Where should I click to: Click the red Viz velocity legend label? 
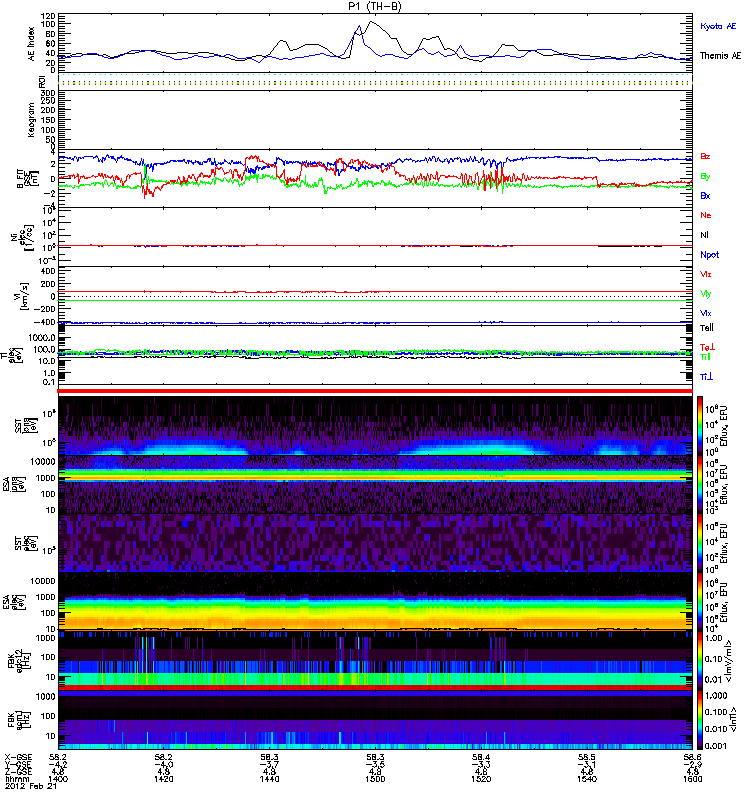pyautogui.click(x=706, y=274)
